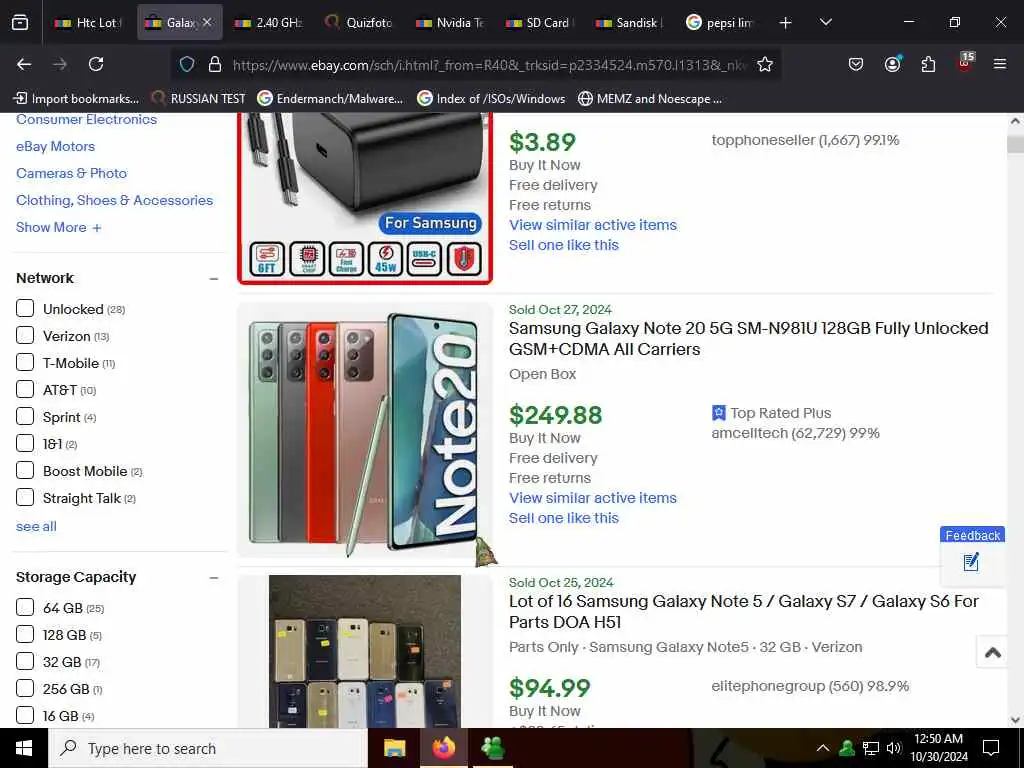Image resolution: width=1024 pixels, height=768 pixels.
Task: Check the Unlocked network filter
Action: [25, 308]
